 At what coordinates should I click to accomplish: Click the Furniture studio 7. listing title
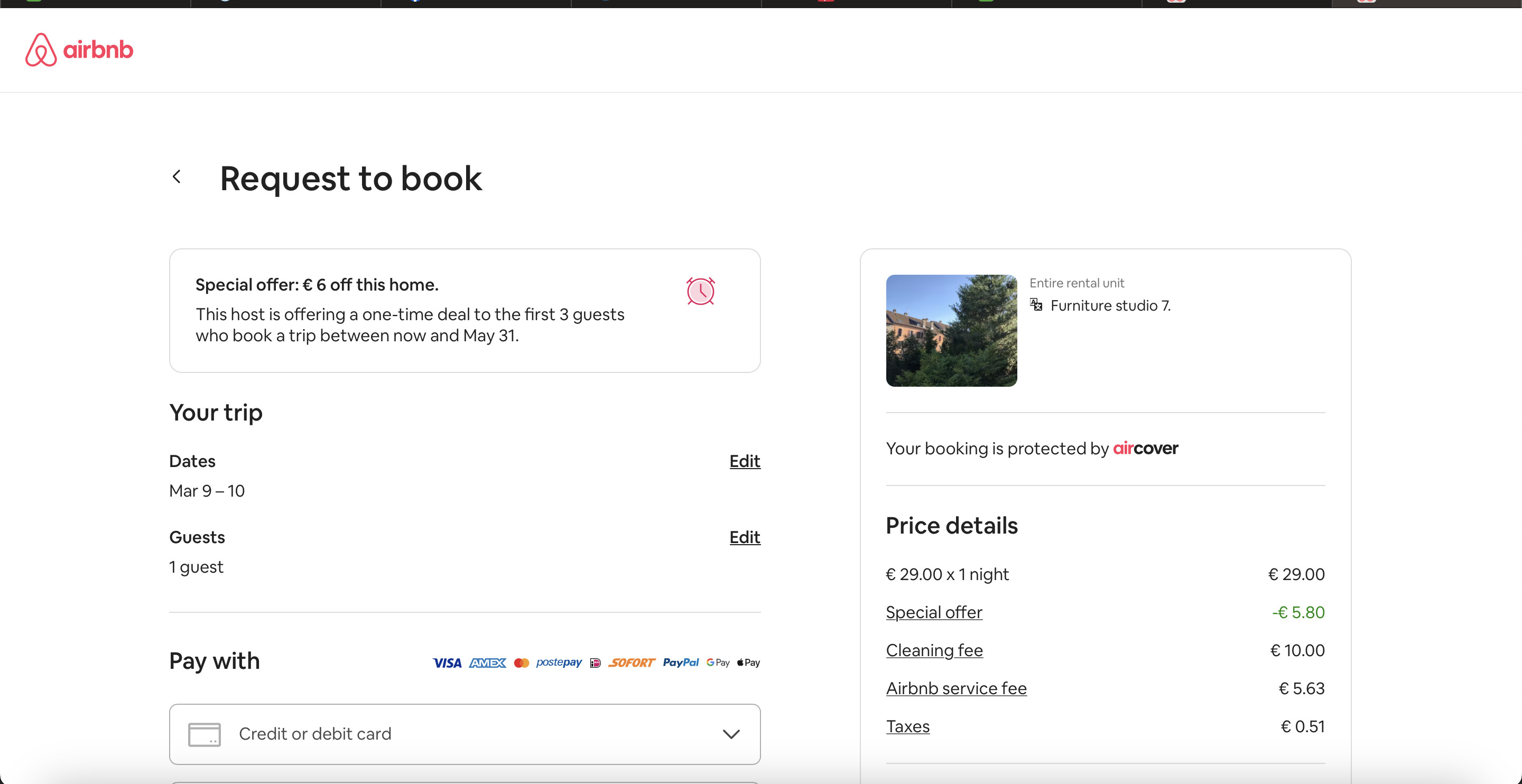[1110, 305]
